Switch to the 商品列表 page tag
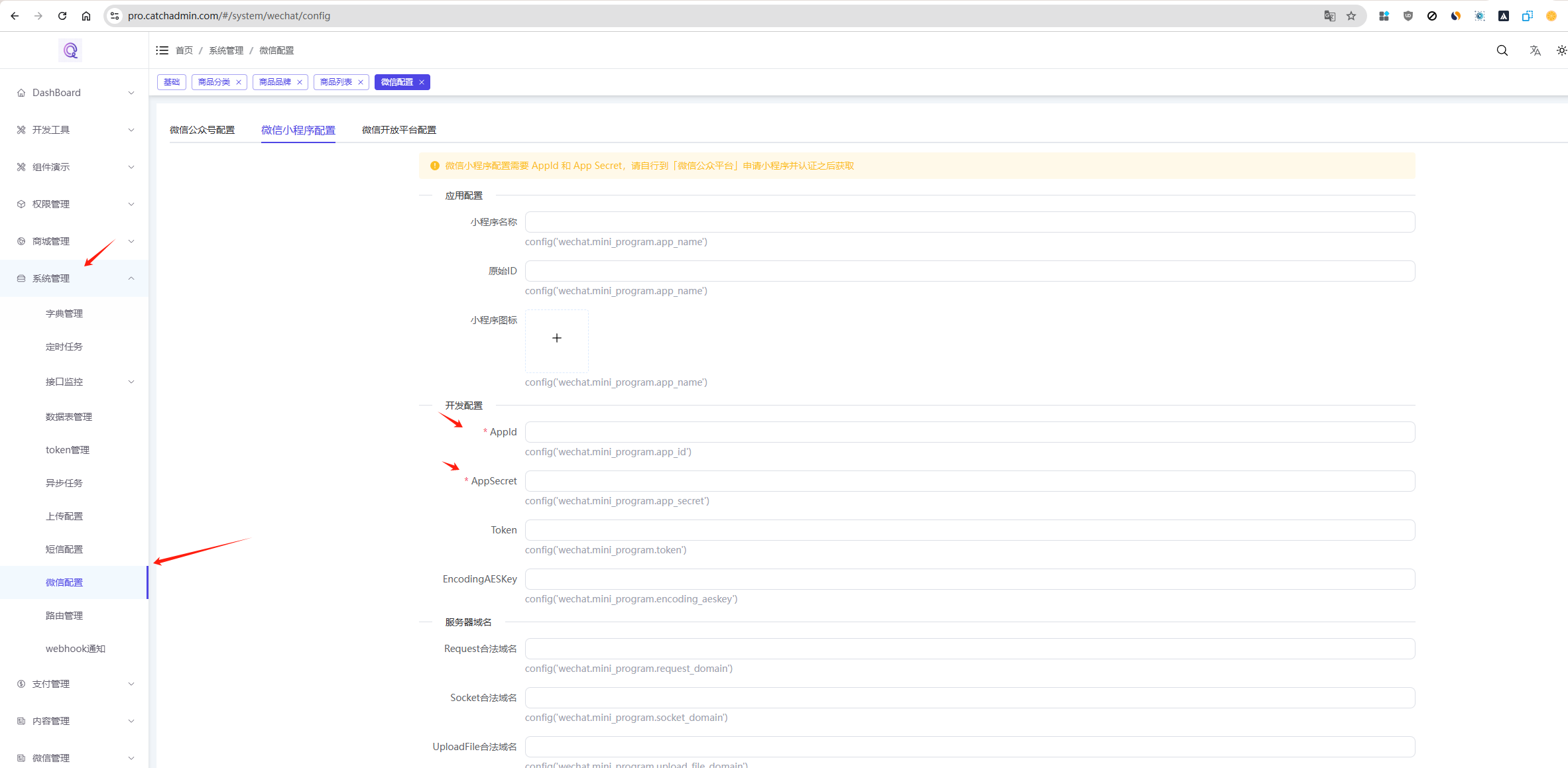This screenshot has width=1568, height=768. 336,82
